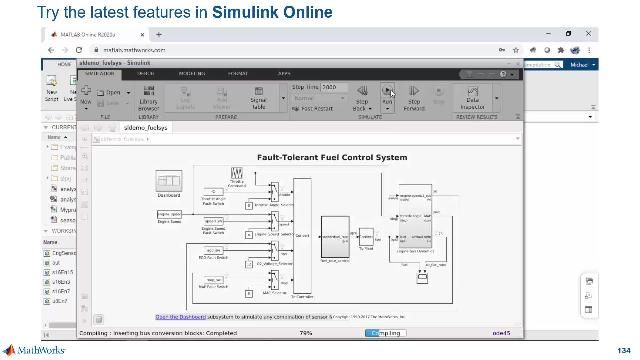The height and width of the screenshot is (360, 640).
Task: Switch to the Debug tab
Action: 145,74
